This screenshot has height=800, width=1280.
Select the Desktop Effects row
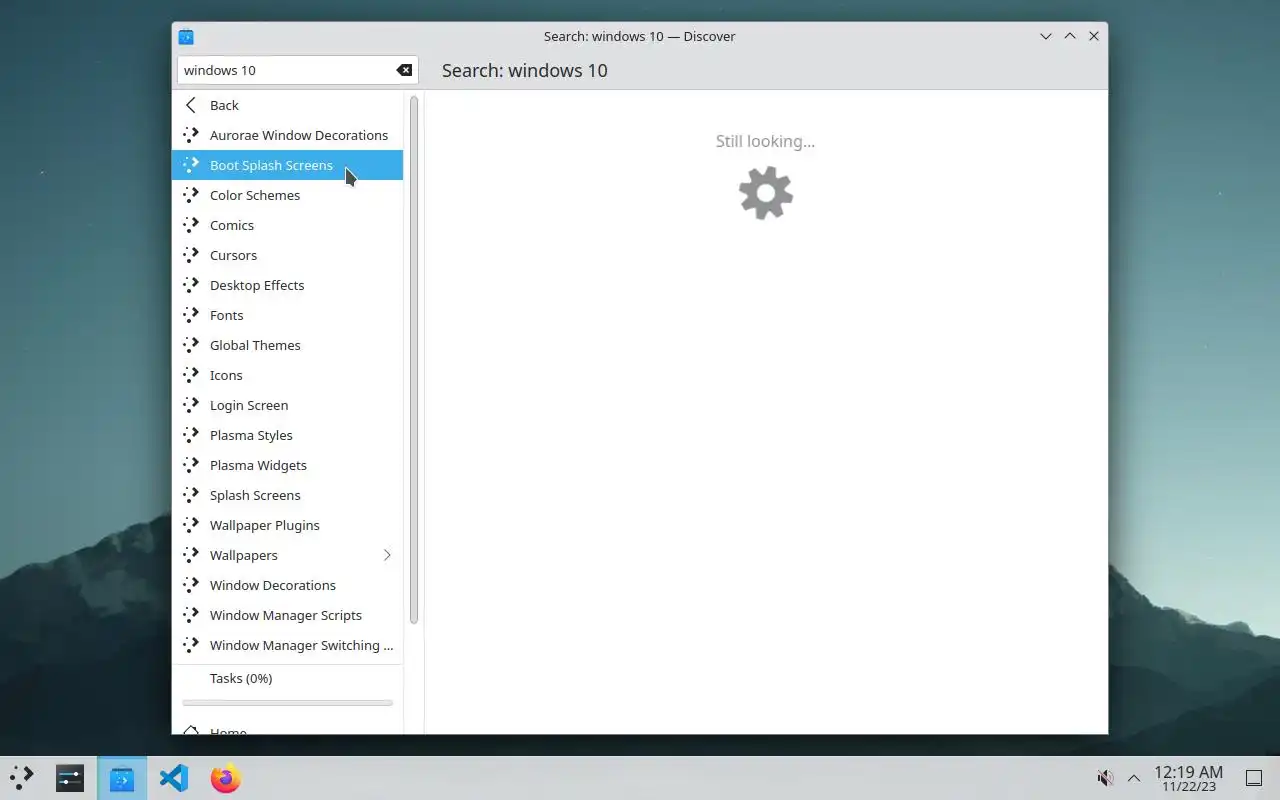(x=288, y=285)
